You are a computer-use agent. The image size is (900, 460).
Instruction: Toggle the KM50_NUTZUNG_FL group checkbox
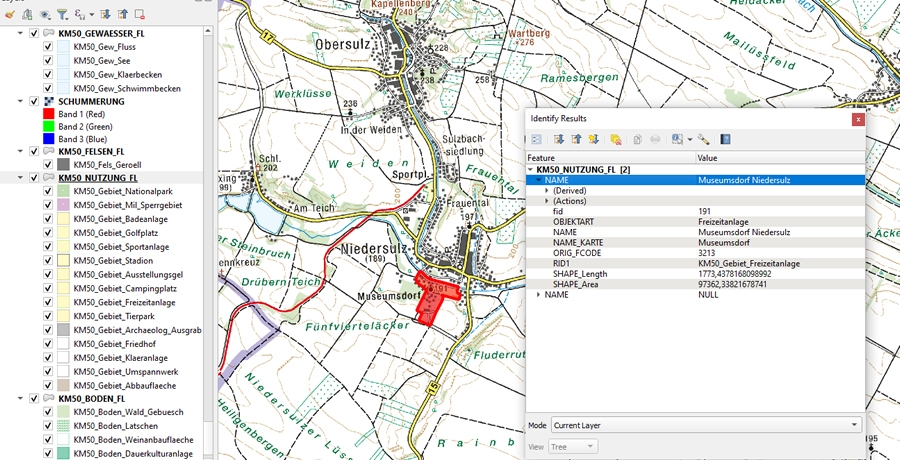click(34, 178)
